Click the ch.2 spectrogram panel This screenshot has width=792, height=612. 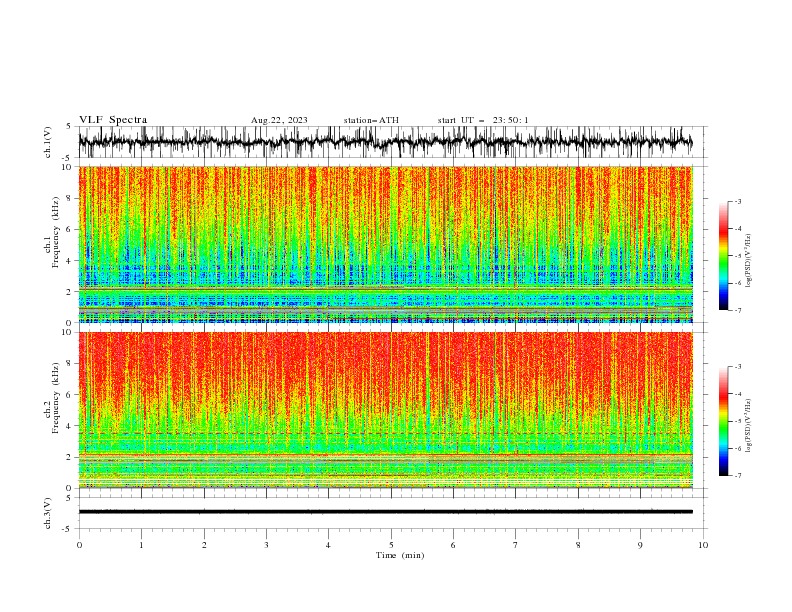coord(385,410)
